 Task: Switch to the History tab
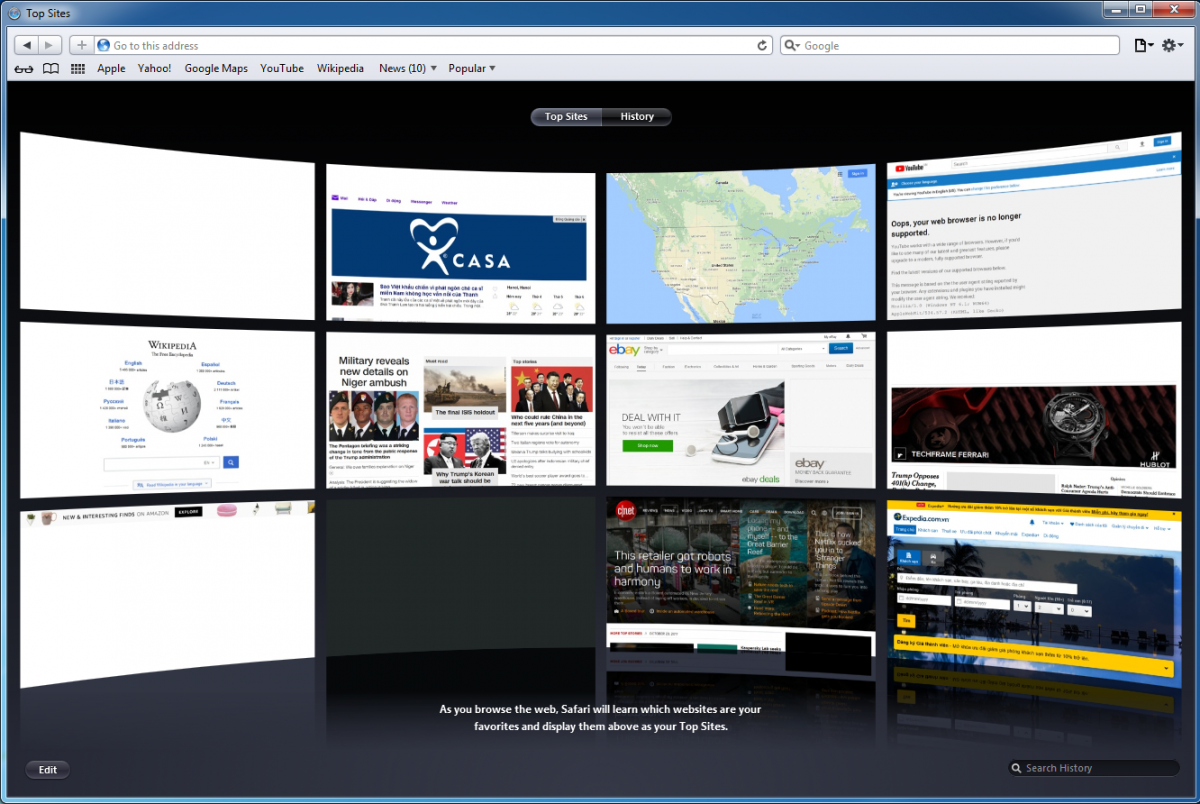(x=636, y=117)
